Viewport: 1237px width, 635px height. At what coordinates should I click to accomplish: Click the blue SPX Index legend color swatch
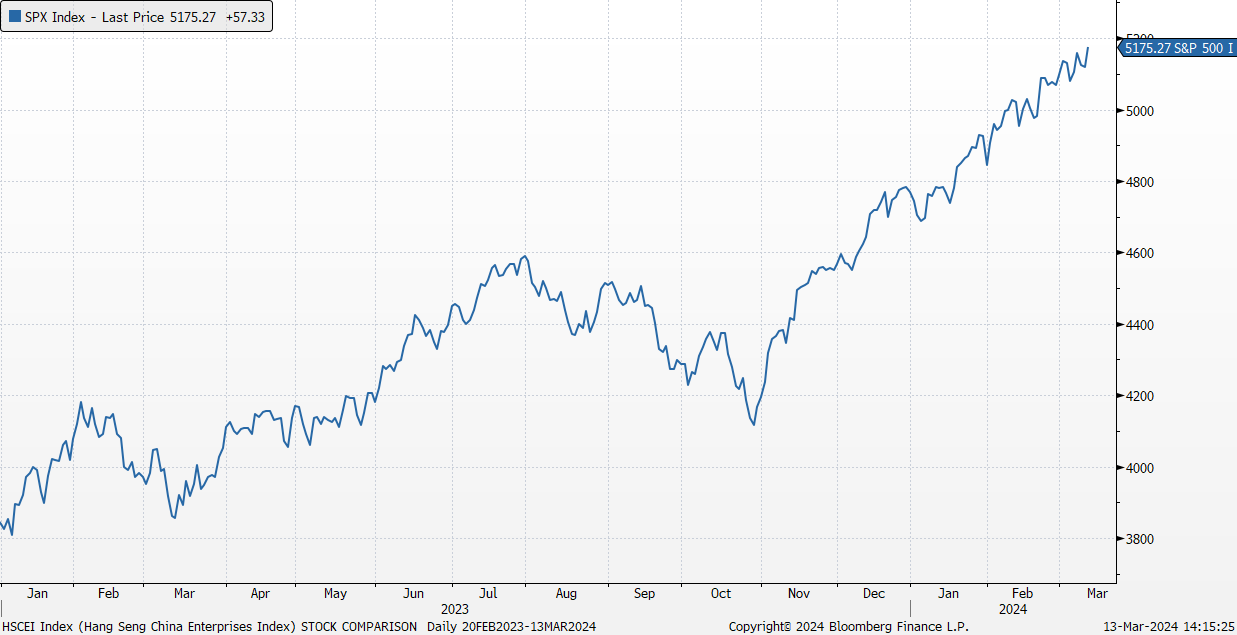coord(15,17)
